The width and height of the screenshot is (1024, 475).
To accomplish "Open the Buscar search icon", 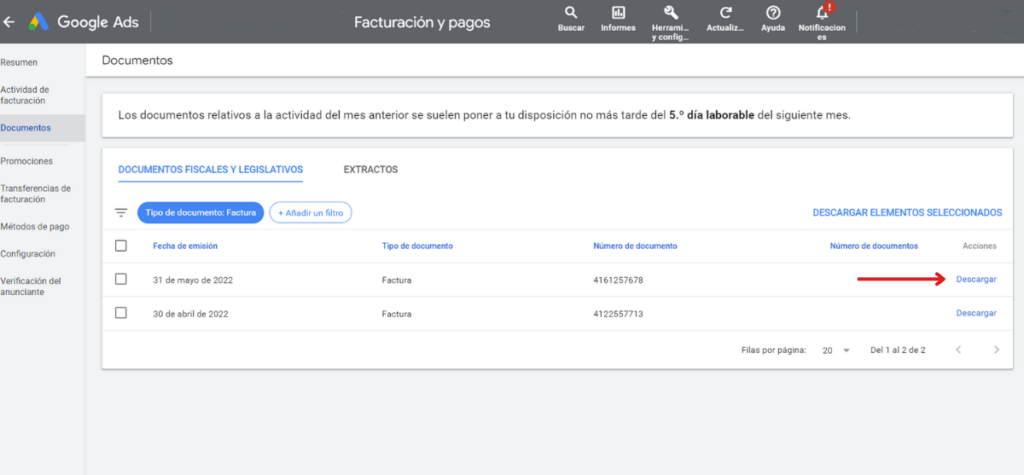I will tap(571, 14).
